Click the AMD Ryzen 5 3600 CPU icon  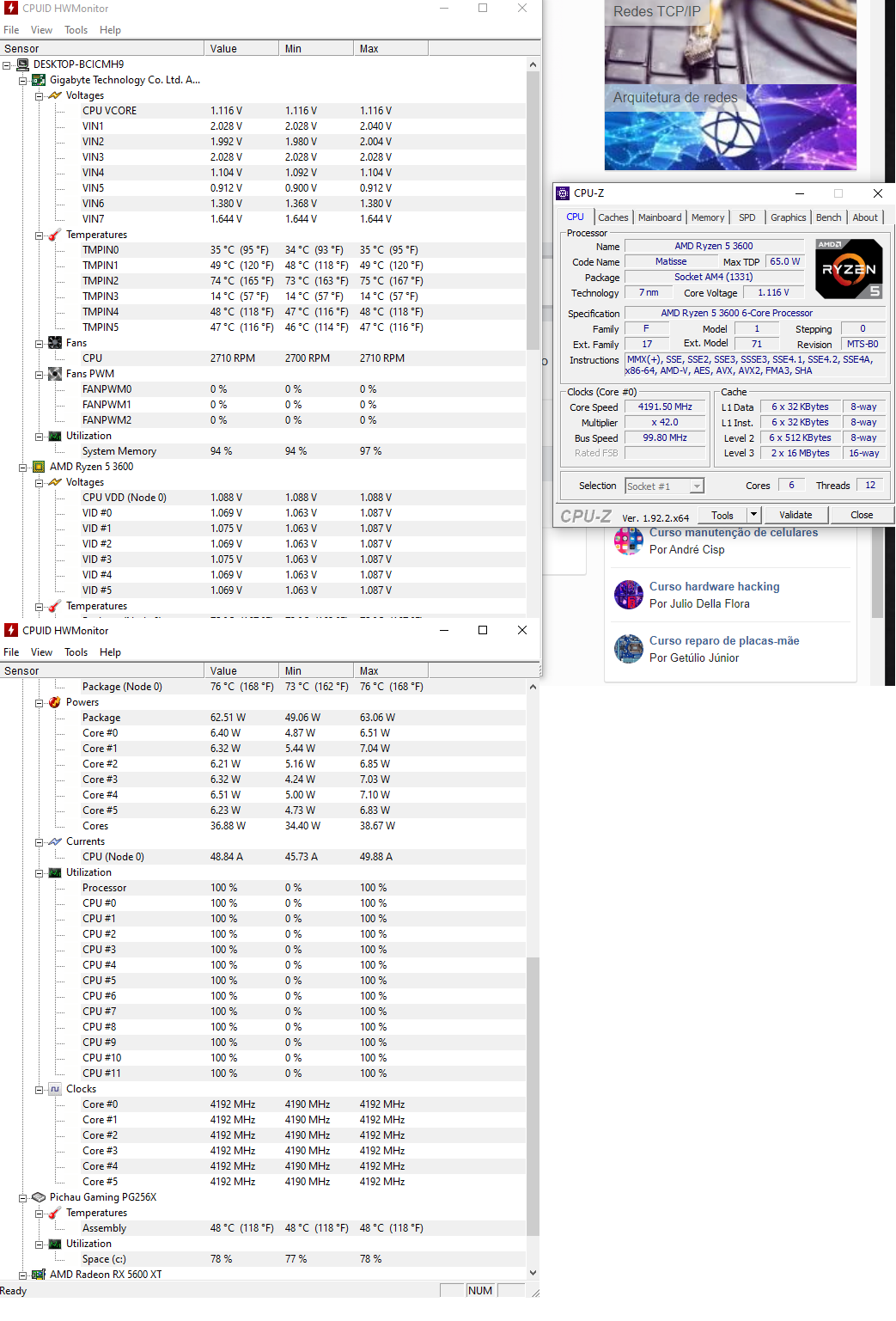pos(39,467)
